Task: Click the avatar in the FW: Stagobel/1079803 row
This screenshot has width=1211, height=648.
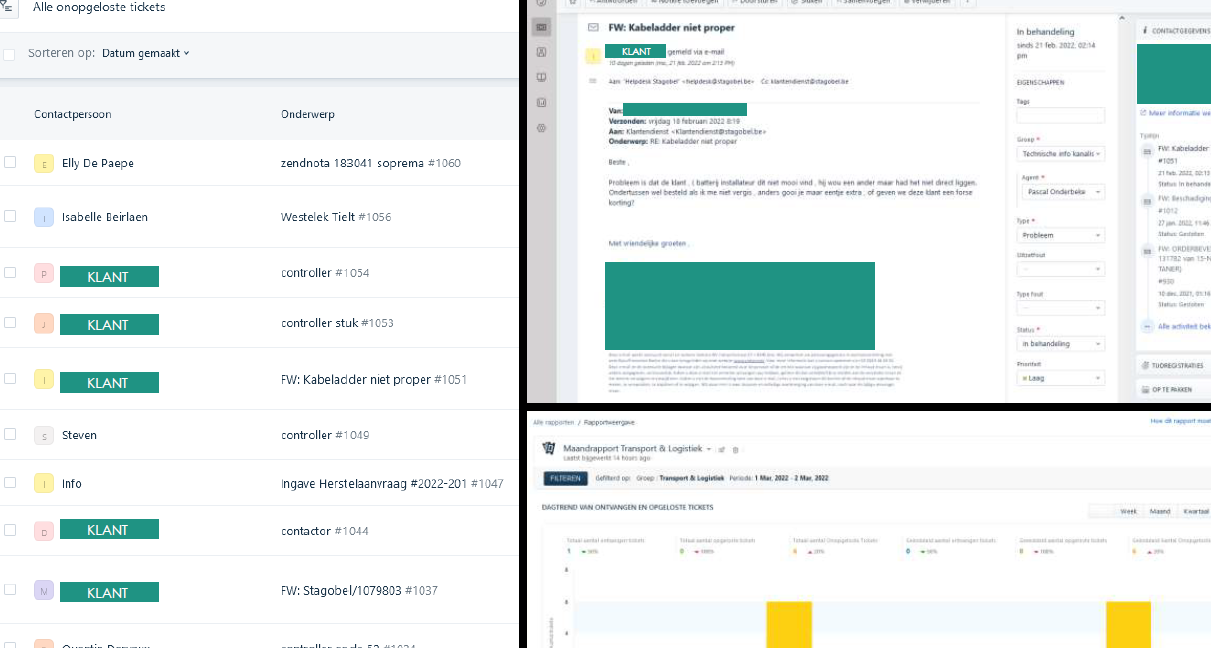Action: point(43,590)
